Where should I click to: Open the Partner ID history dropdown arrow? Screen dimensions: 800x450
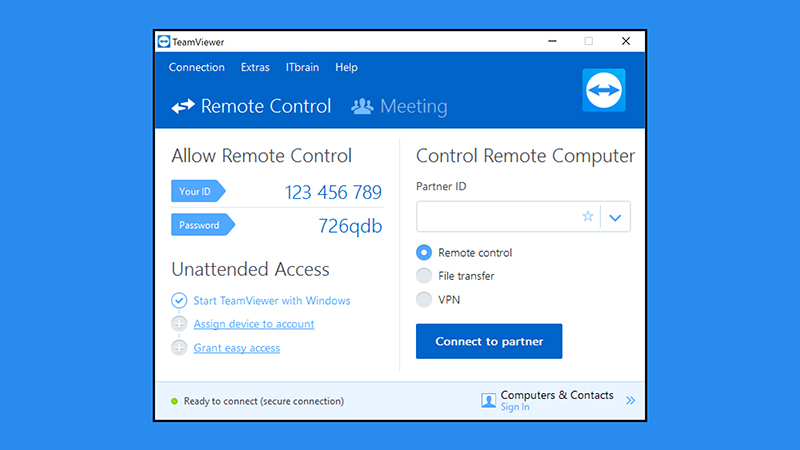click(x=615, y=217)
